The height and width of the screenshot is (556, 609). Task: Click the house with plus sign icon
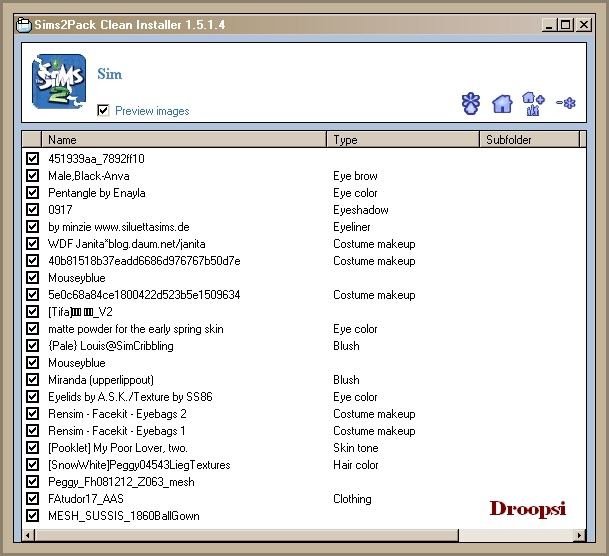(x=533, y=103)
